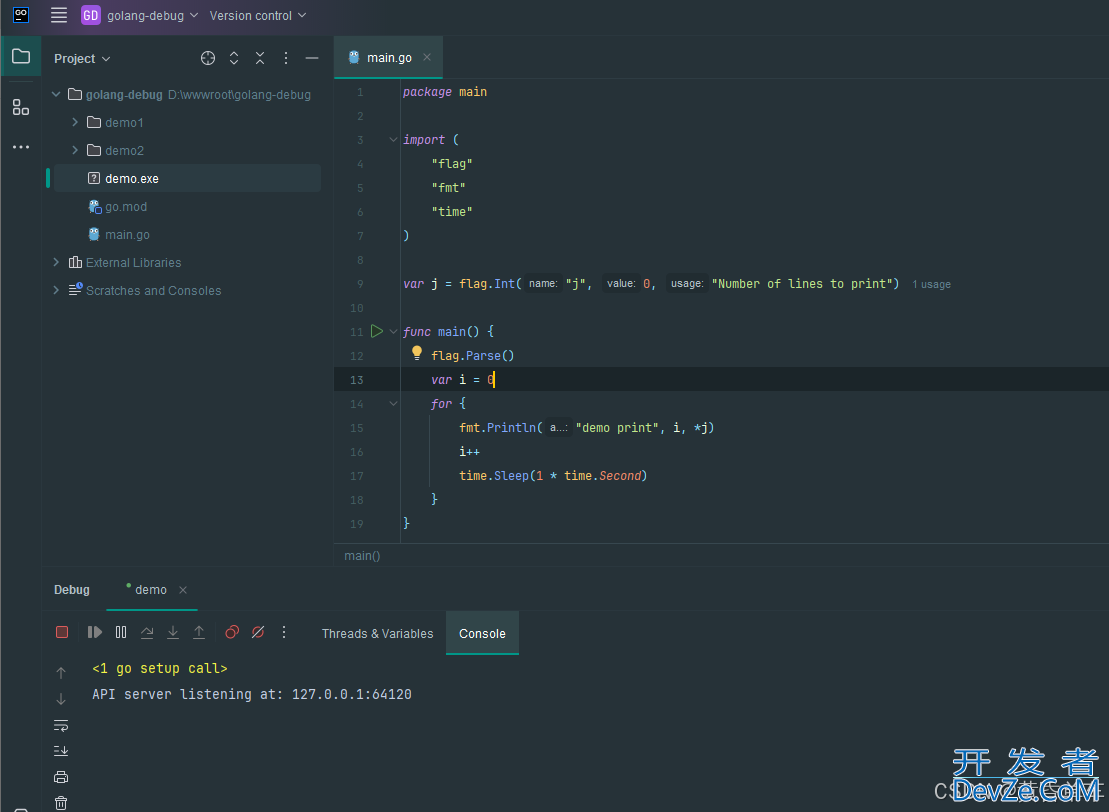Stop the debug session
Image resolution: width=1109 pixels, height=812 pixels.
coord(62,632)
